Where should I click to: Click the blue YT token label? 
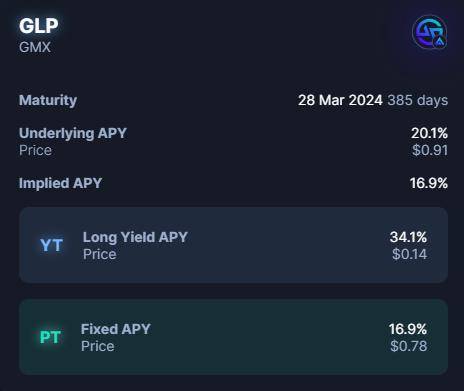tap(51, 245)
